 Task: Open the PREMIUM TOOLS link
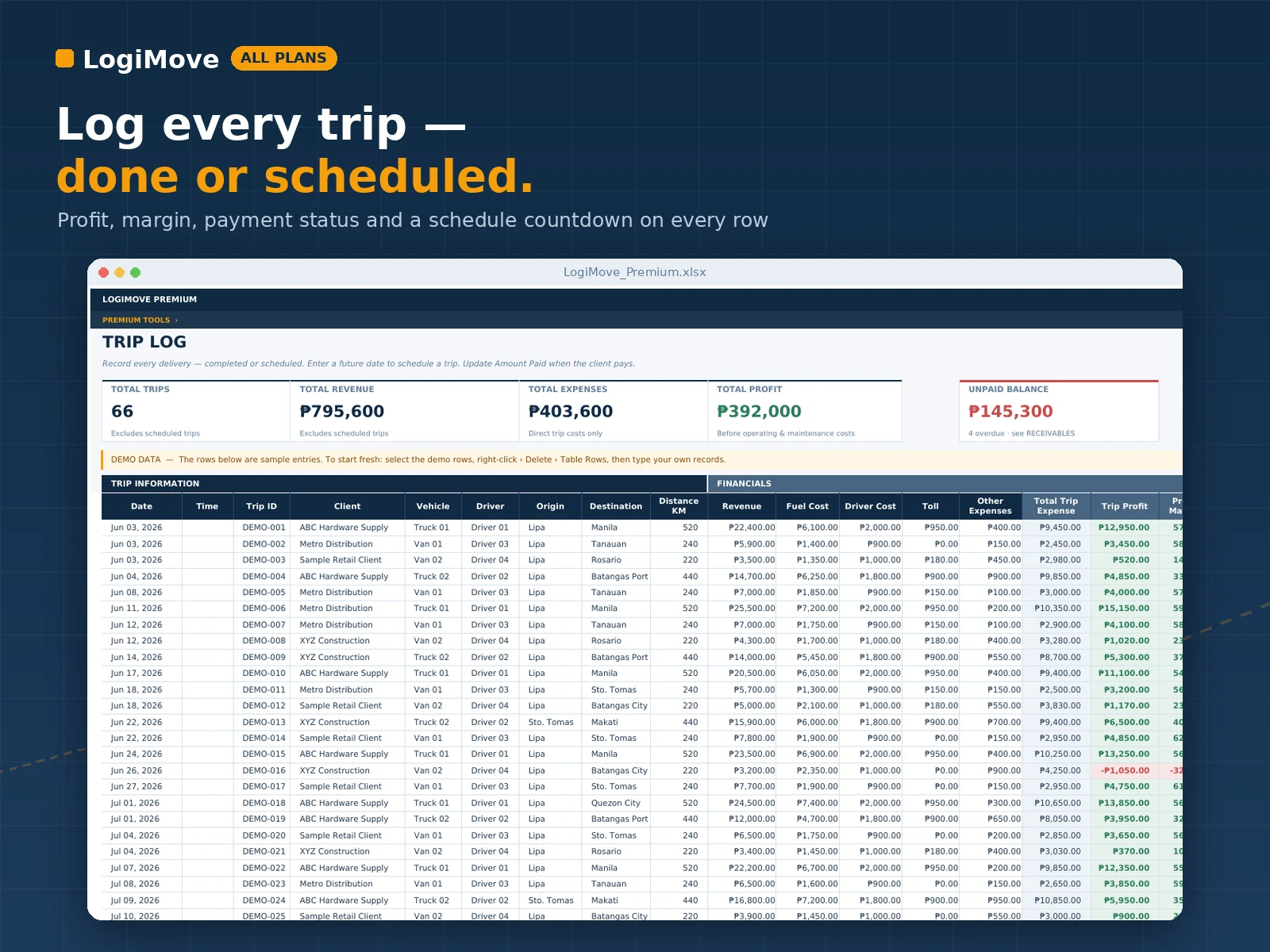tap(140, 321)
